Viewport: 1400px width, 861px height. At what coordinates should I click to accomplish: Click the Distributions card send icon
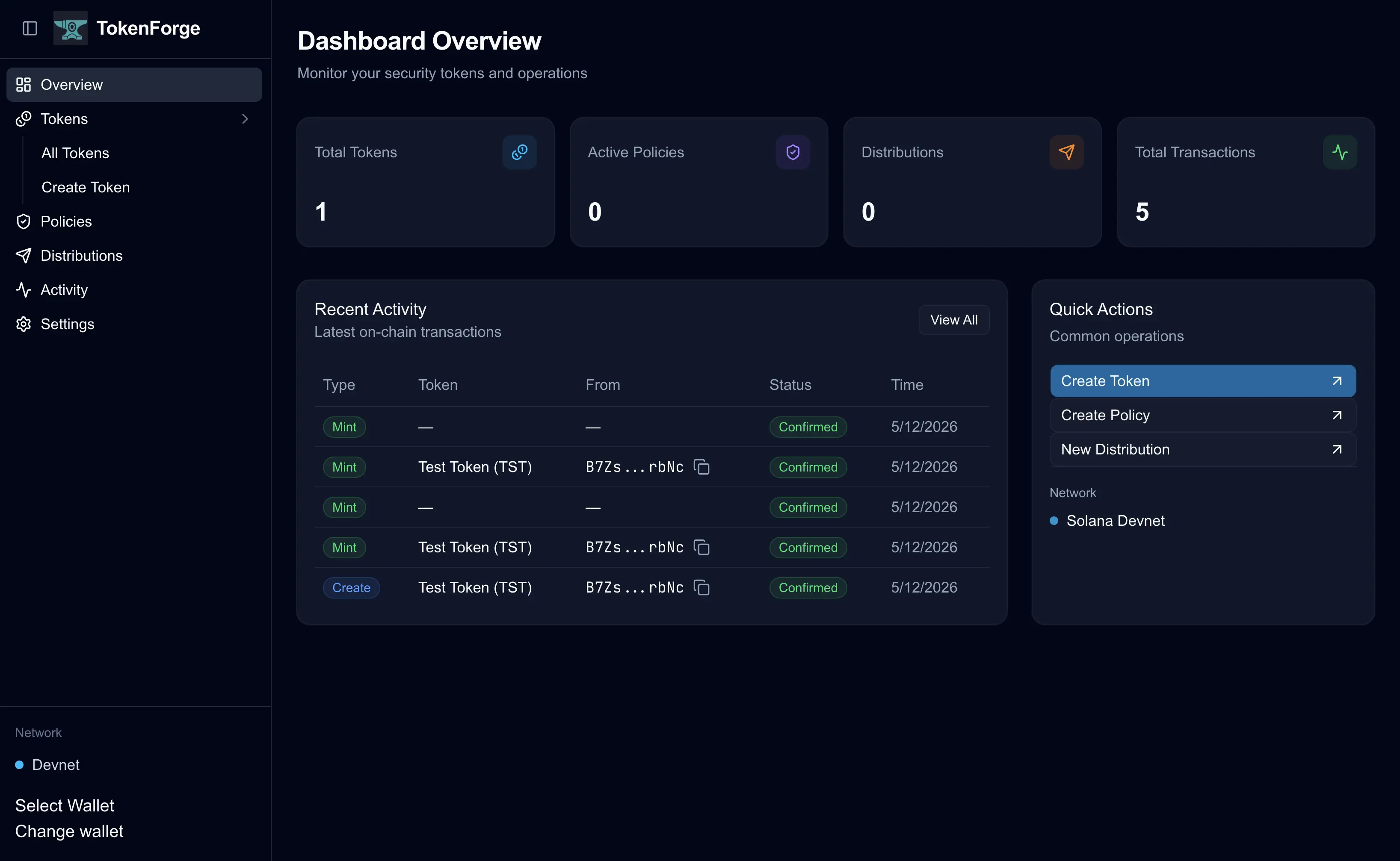coord(1066,152)
